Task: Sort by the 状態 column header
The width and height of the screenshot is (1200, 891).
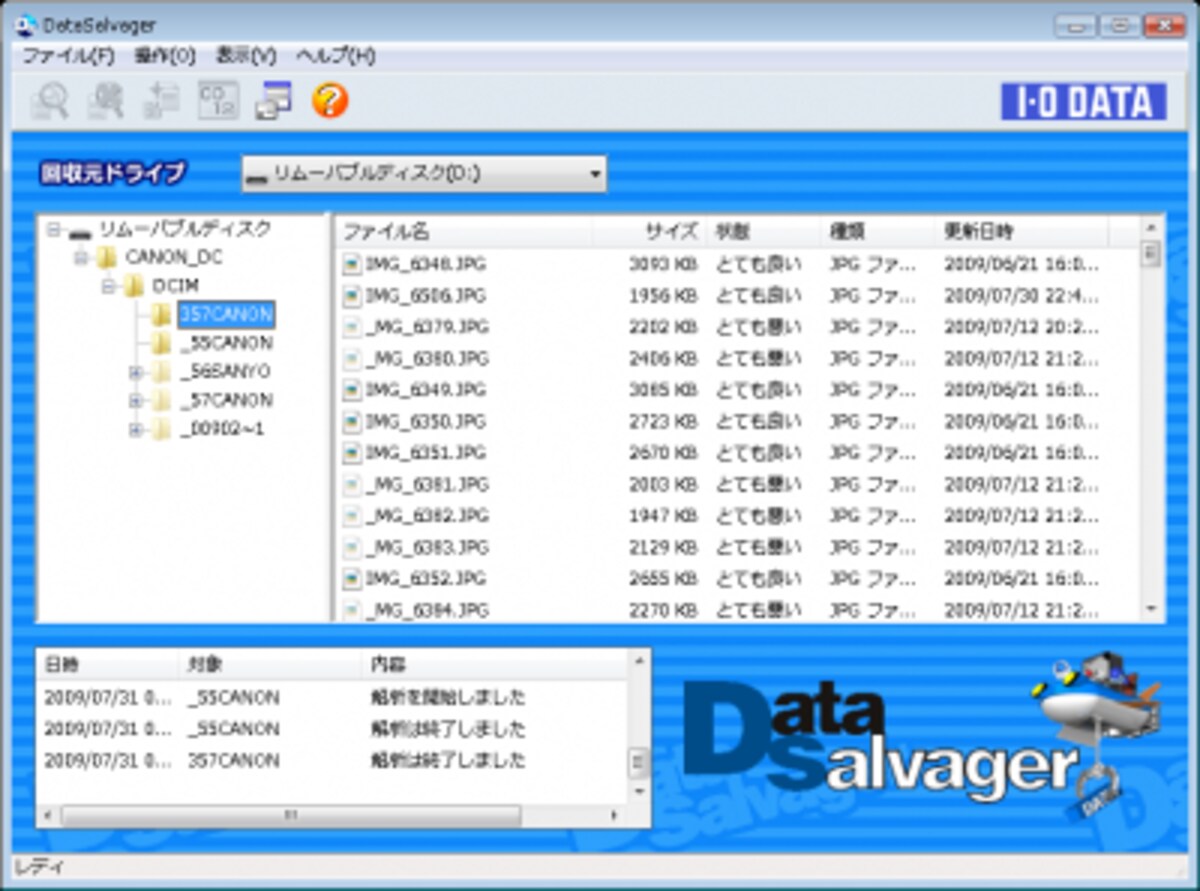Action: click(x=764, y=232)
